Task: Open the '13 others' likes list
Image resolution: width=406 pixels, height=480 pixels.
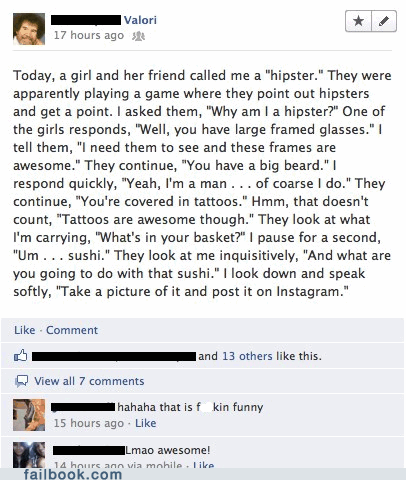Action: 247,356
